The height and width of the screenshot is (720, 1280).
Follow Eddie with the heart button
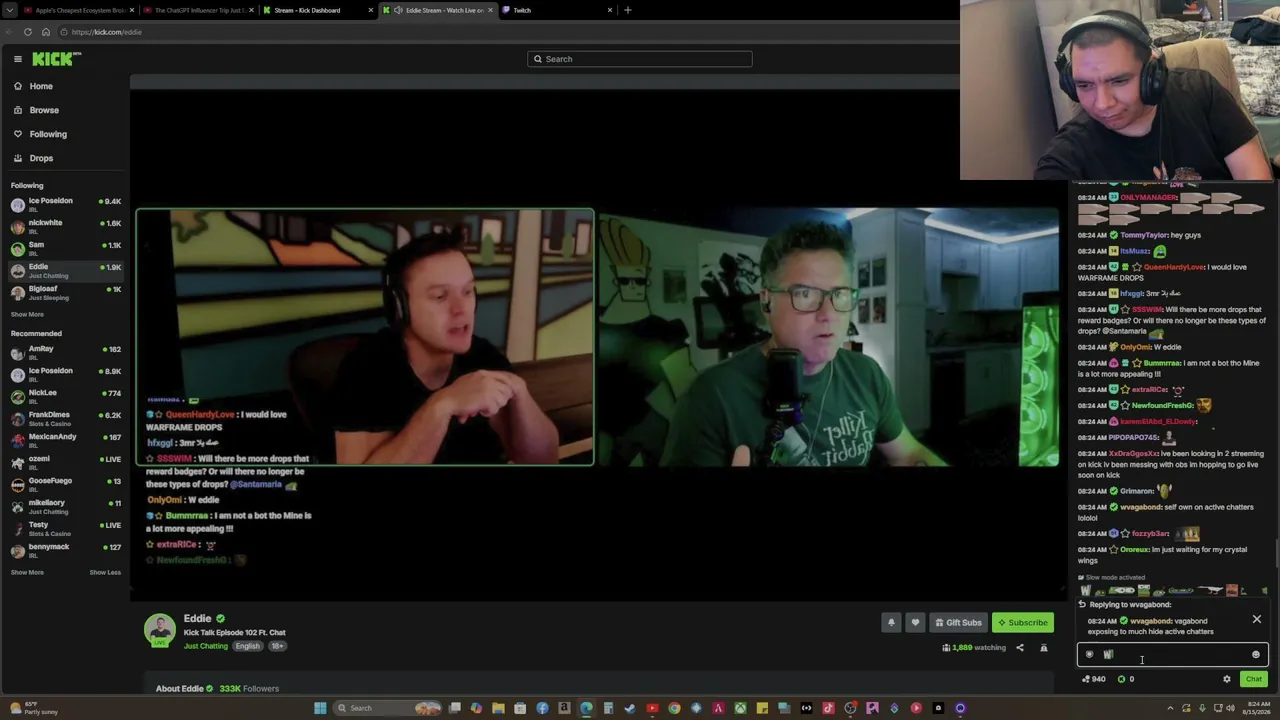[x=915, y=623]
